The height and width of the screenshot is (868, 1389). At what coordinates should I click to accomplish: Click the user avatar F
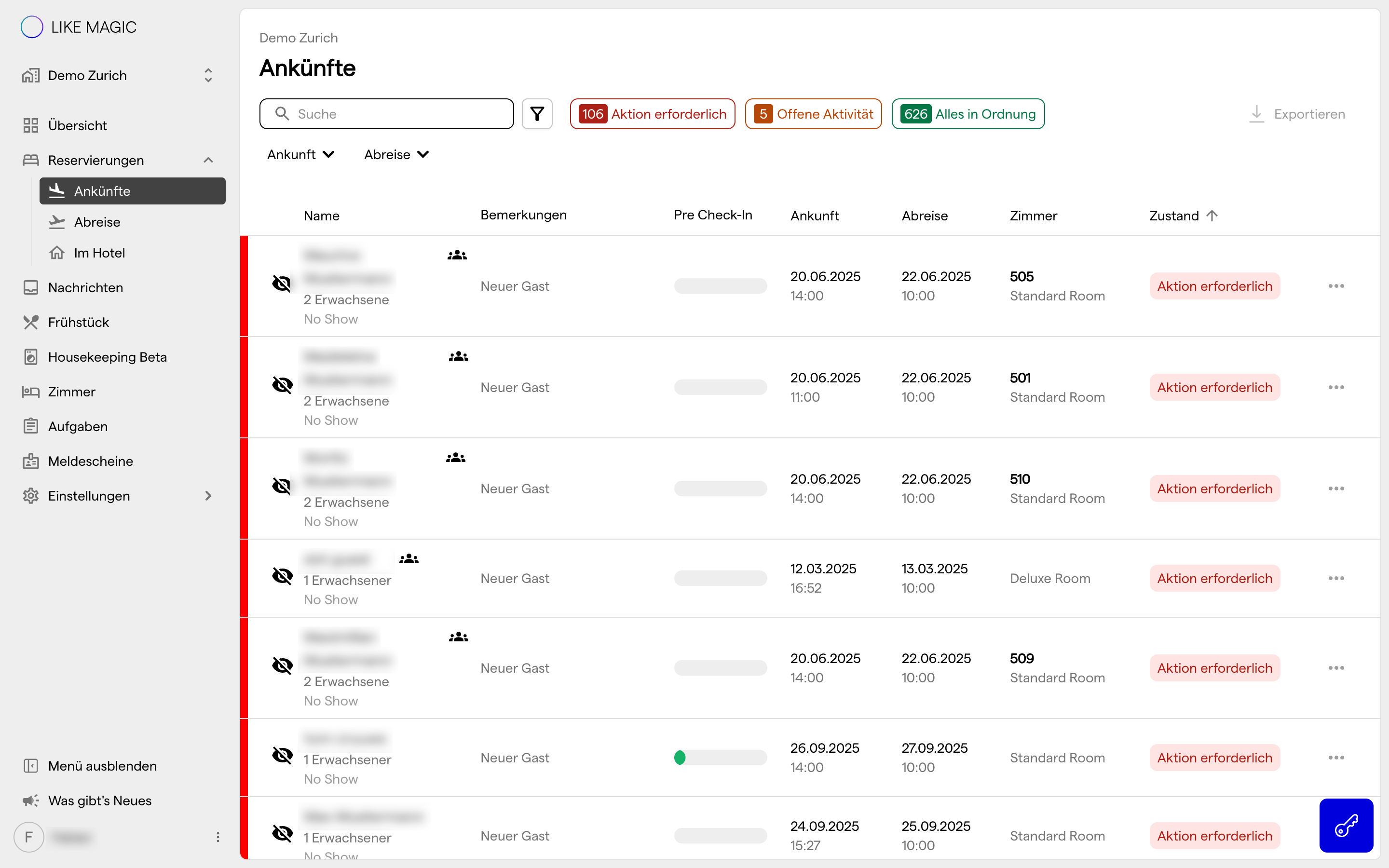point(29,837)
